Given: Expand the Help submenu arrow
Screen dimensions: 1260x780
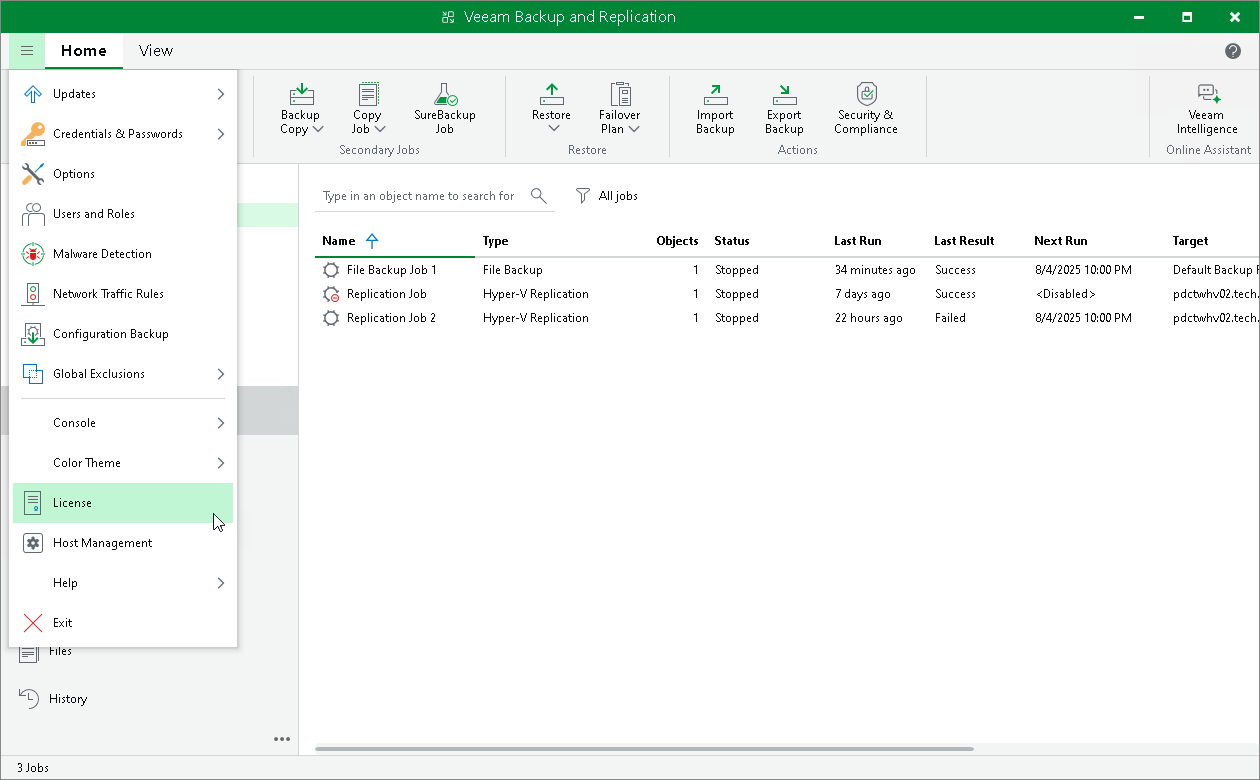Looking at the screenshot, I should (x=220, y=583).
